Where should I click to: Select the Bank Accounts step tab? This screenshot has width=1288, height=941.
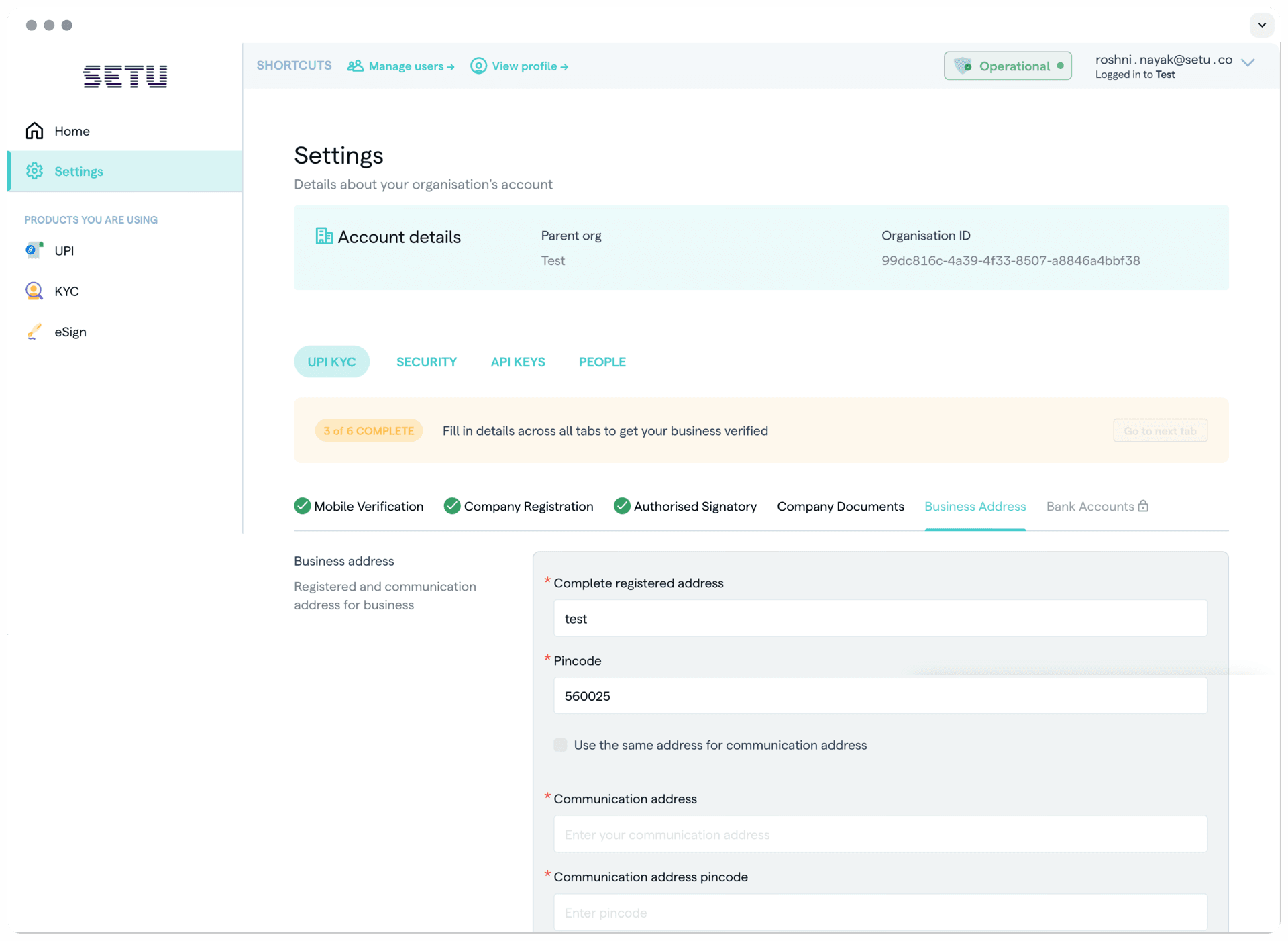[1097, 507]
